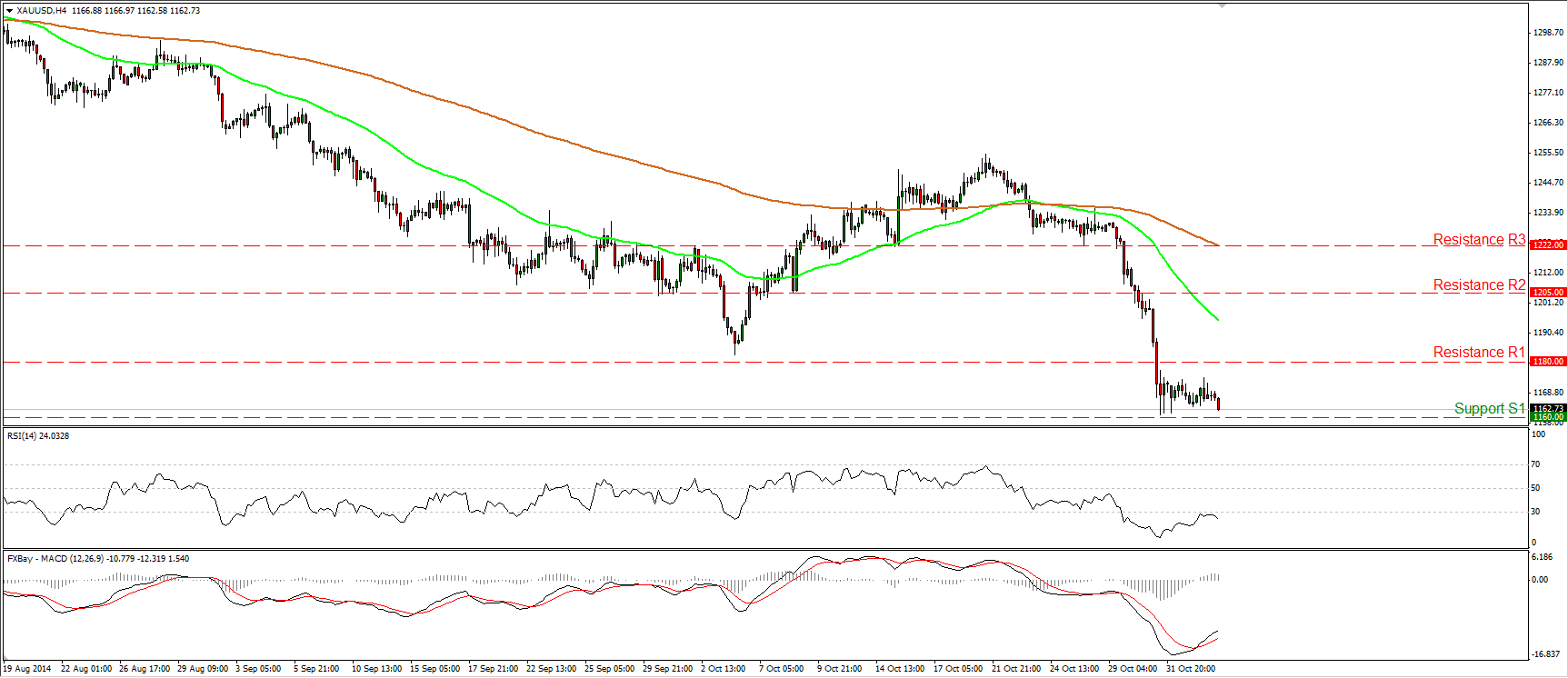Click the 1298.70 price axis value
This screenshot has height=678, width=1568.
coord(1548,33)
